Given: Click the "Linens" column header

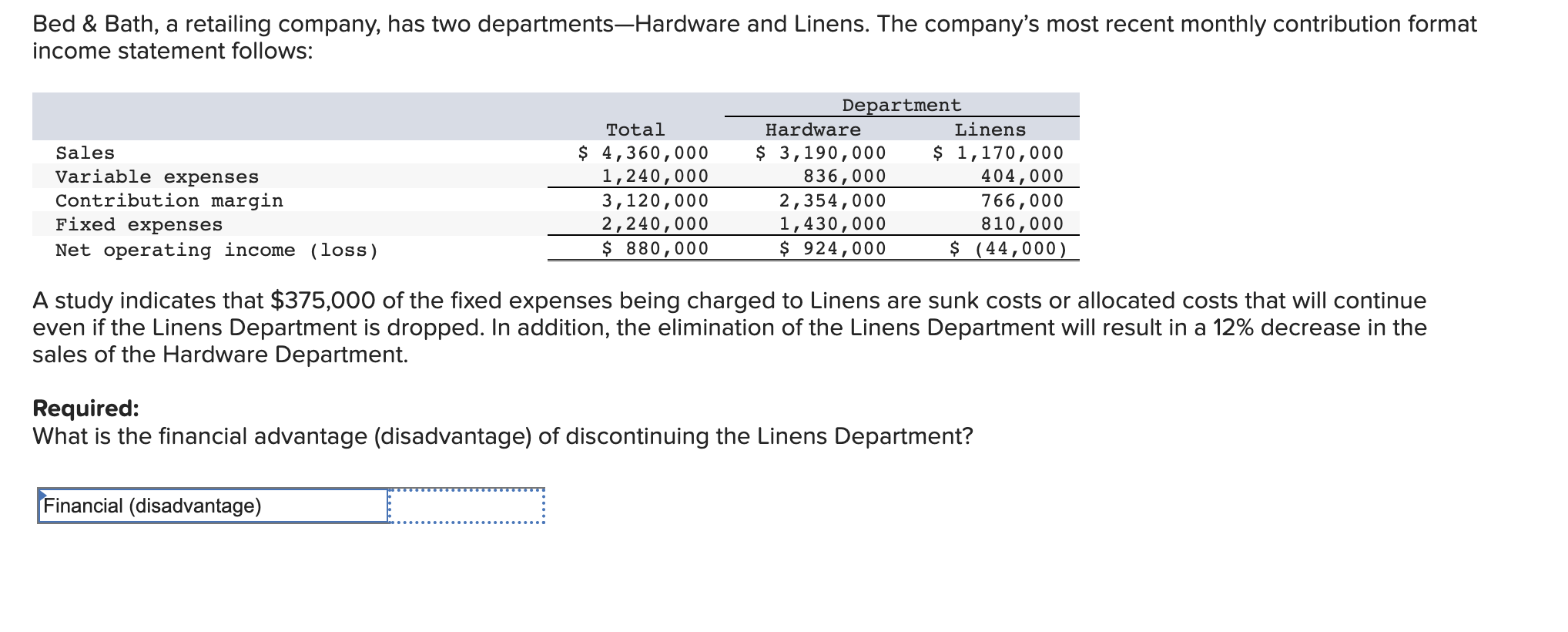Looking at the screenshot, I should pyautogui.click(x=990, y=129).
